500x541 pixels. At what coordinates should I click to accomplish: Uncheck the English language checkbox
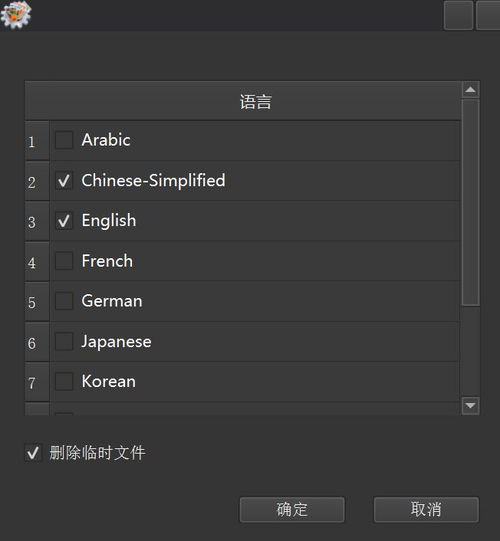pyautogui.click(x=64, y=221)
